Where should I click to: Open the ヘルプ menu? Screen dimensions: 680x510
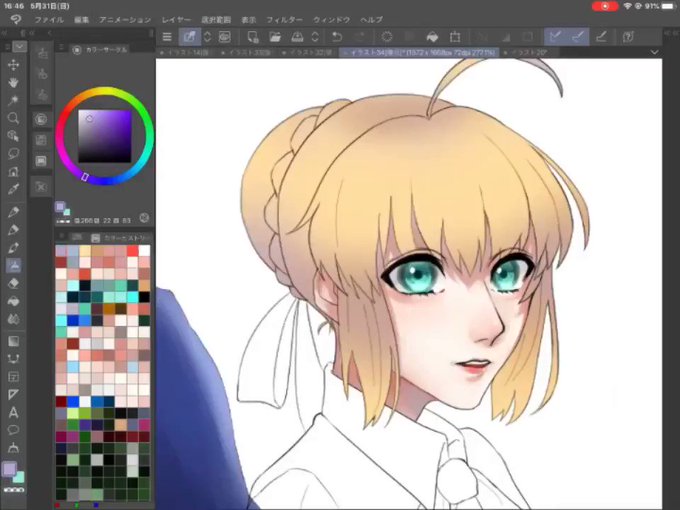coord(371,20)
